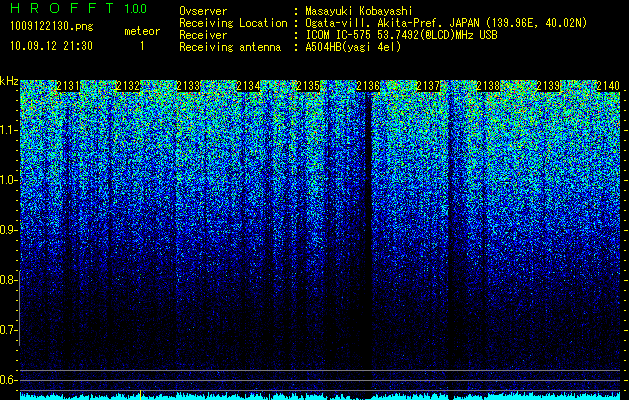Image resolution: width=629 pixels, height=400 pixels.
Task: Click the 'meteor' count label
Action: click(x=142, y=31)
